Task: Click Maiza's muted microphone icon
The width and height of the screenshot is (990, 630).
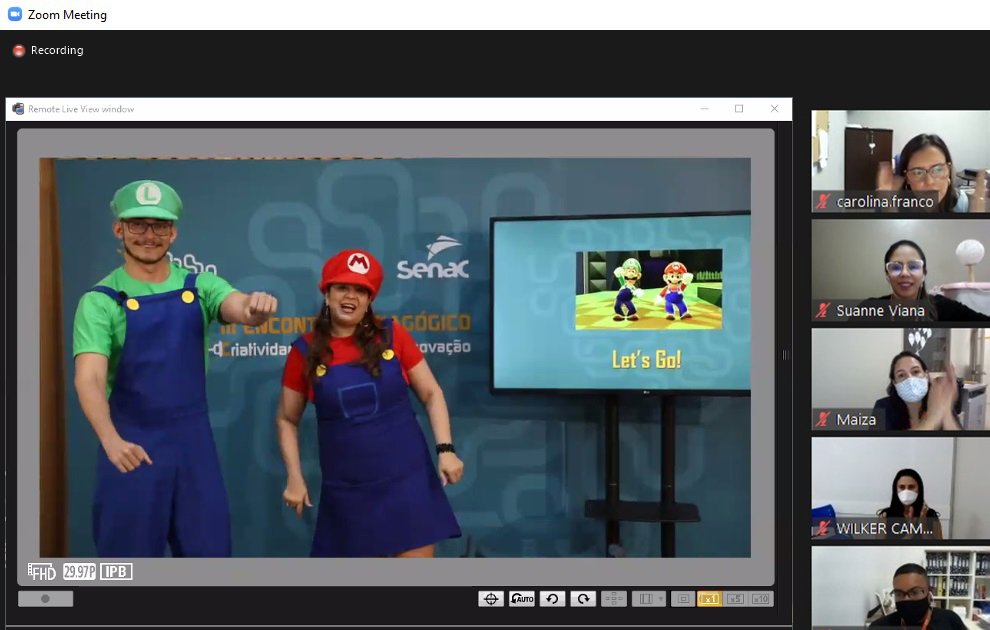Action: (x=823, y=420)
